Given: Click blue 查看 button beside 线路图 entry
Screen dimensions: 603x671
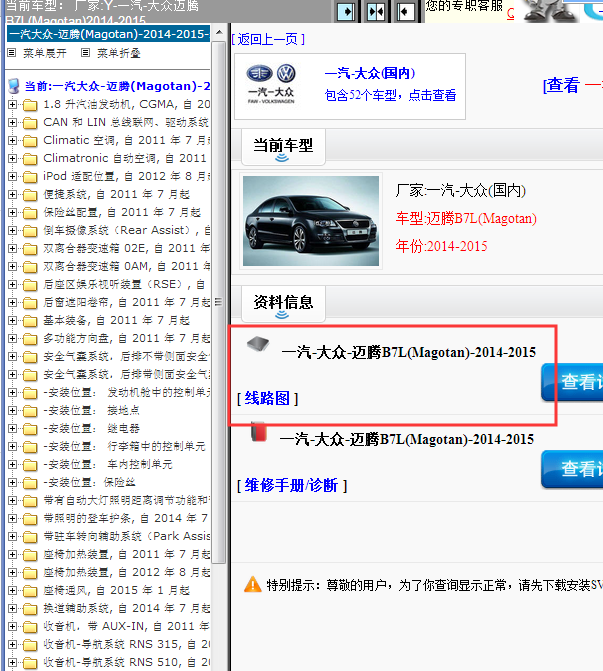Looking at the screenshot, I should tap(572, 382).
